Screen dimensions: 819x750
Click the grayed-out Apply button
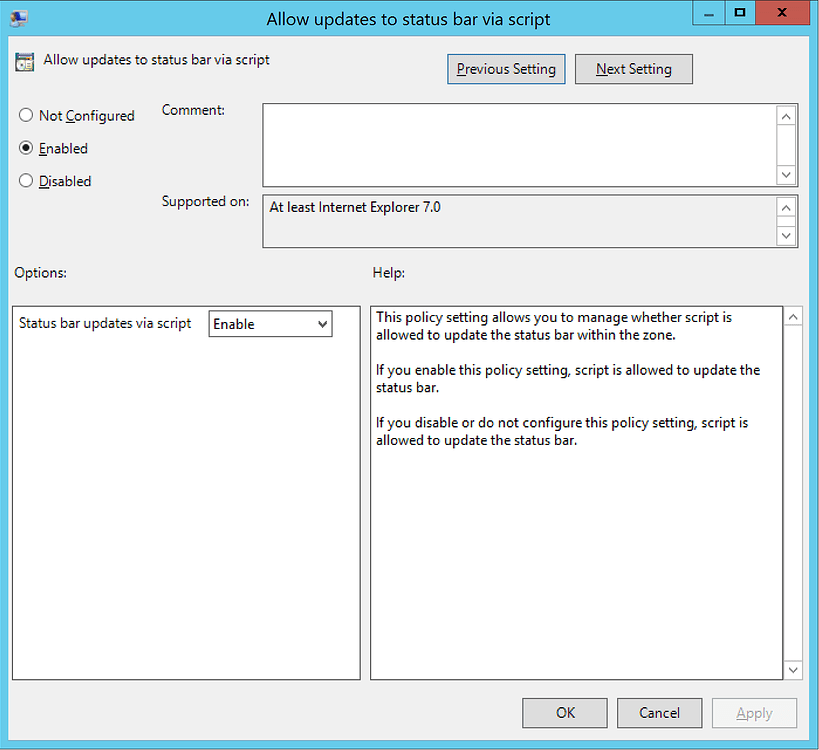pos(754,713)
